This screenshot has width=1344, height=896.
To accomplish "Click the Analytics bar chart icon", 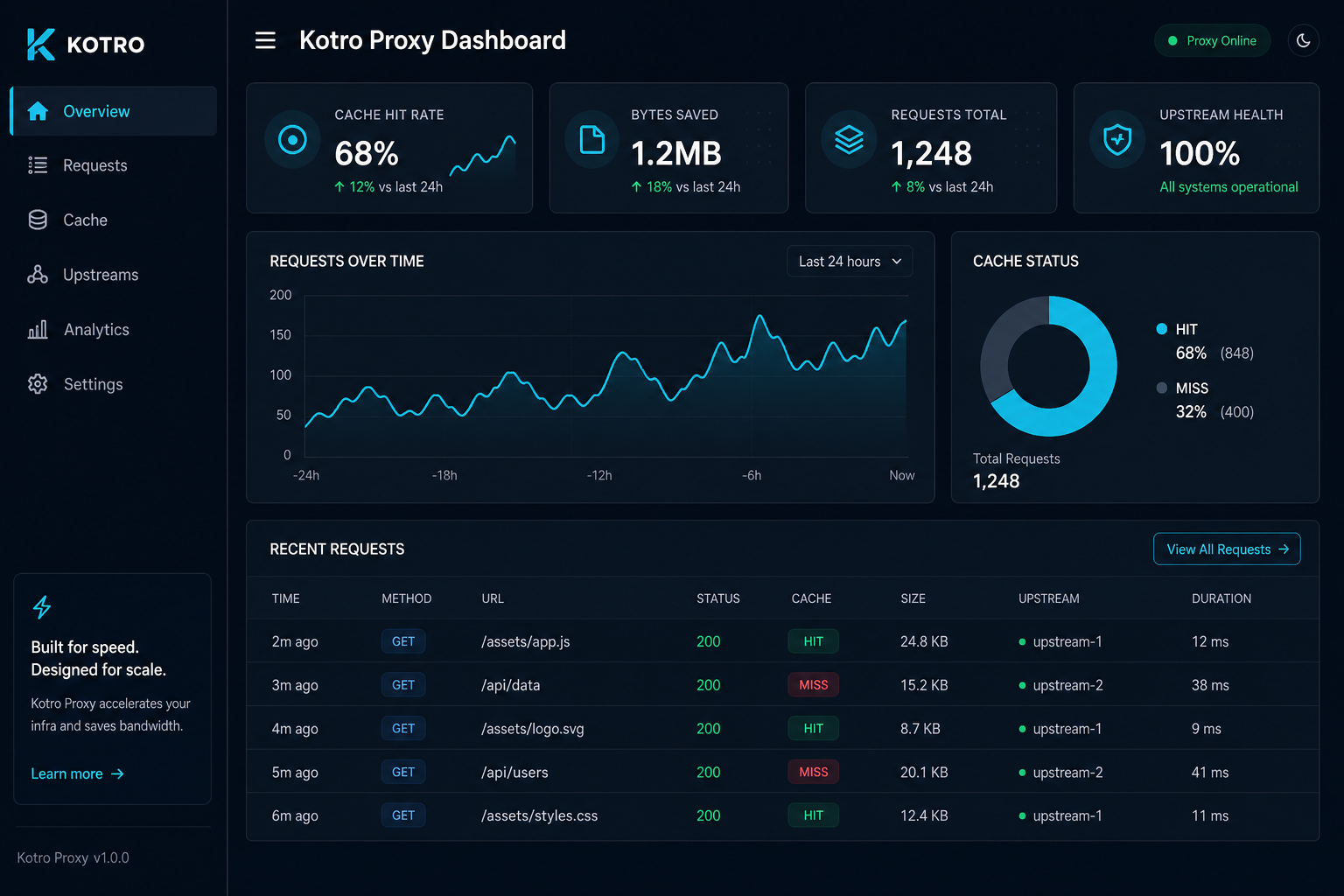I will tap(38, 330).
